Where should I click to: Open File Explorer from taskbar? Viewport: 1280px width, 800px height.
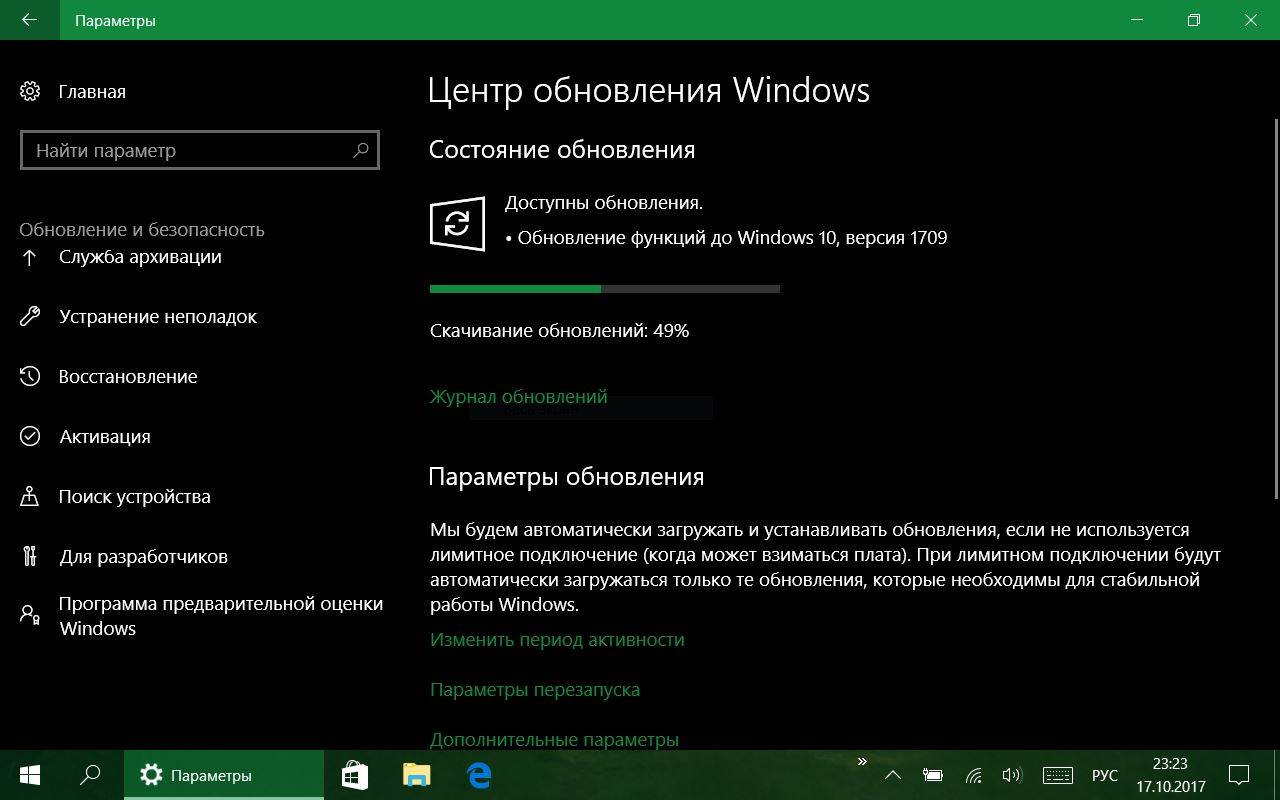click(416, 775)
